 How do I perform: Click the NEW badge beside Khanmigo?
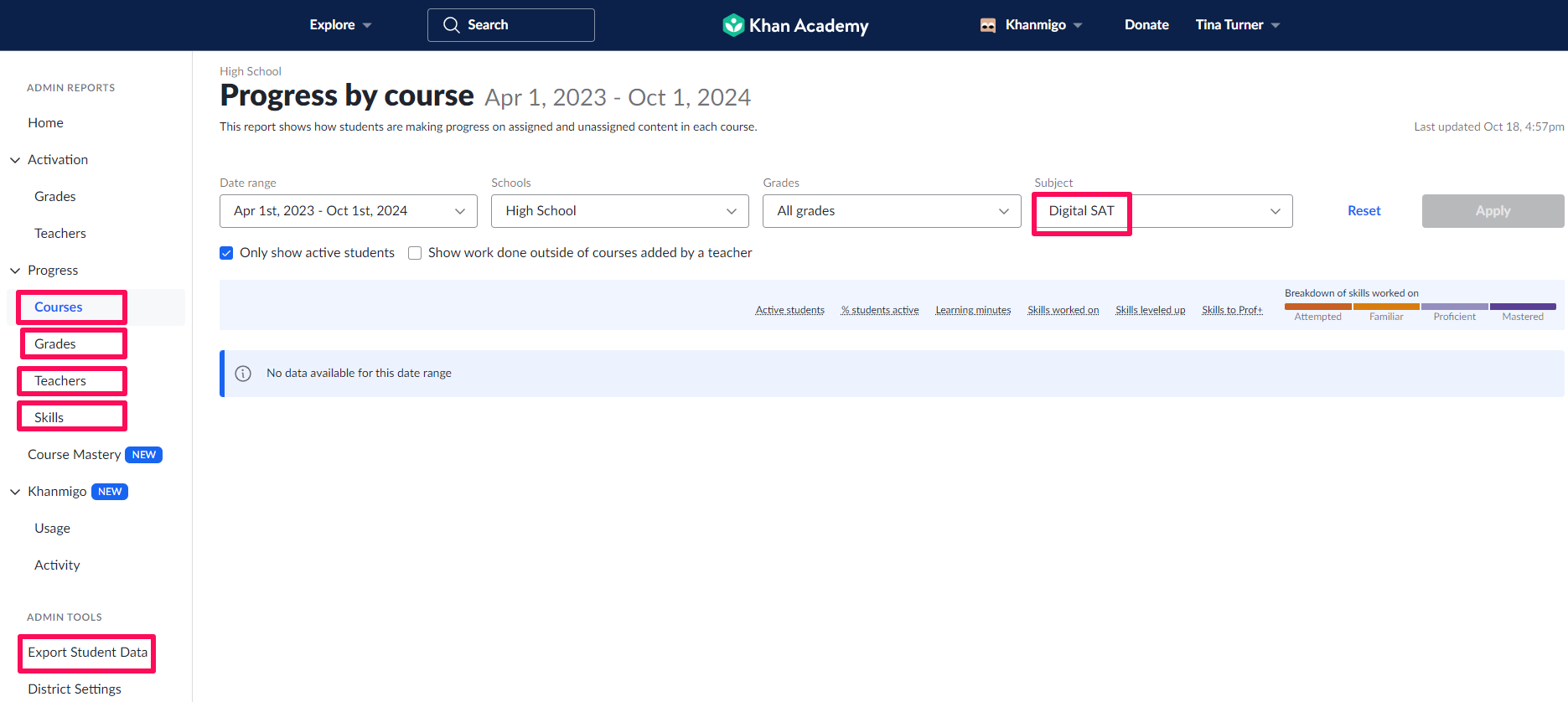coord(110,492)
